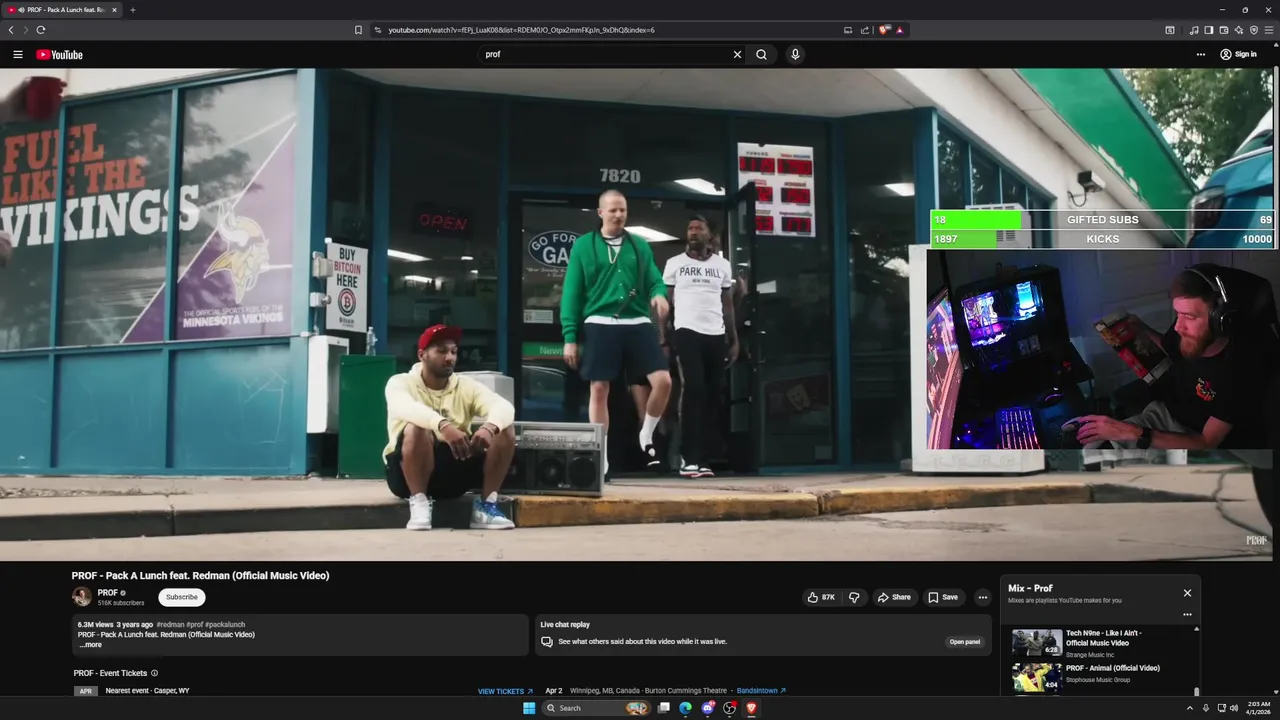Image resolution: width=1280 pixels, height=720 pixels.
Task: Click the Share button
Action: tap(894, 597)
